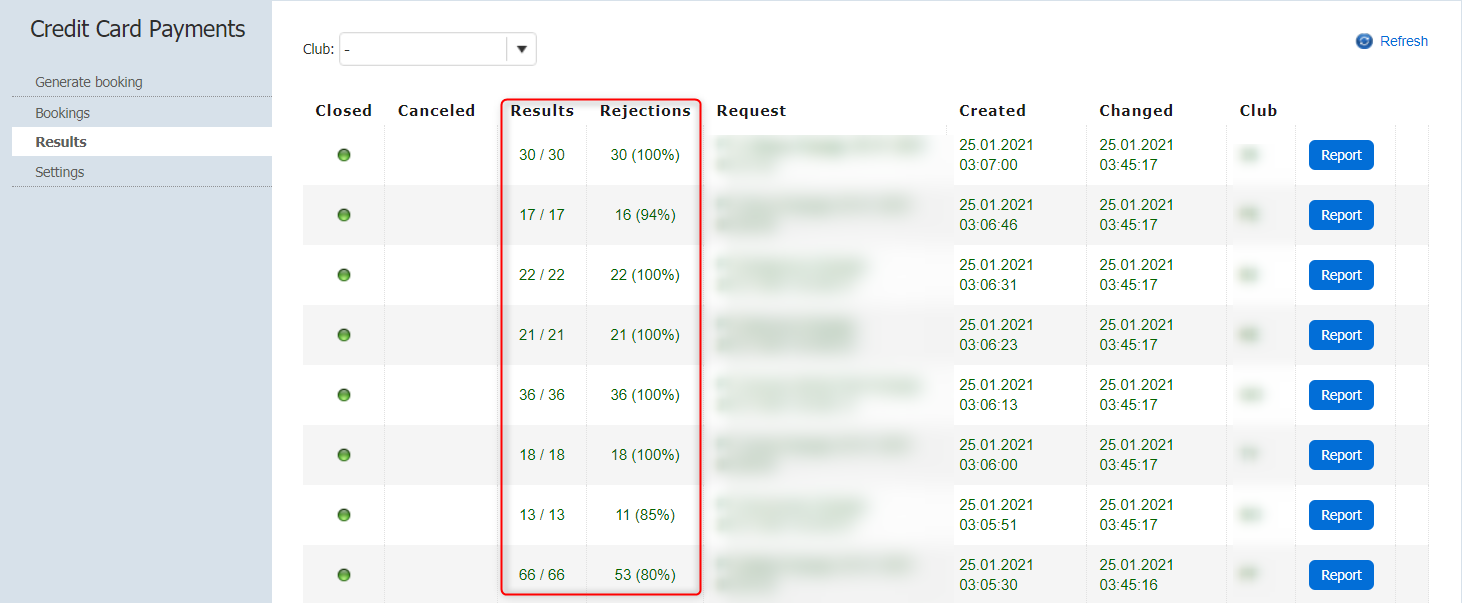Click the Rejections column header
Screen dimensions: 1462x603
pos(645,111)
